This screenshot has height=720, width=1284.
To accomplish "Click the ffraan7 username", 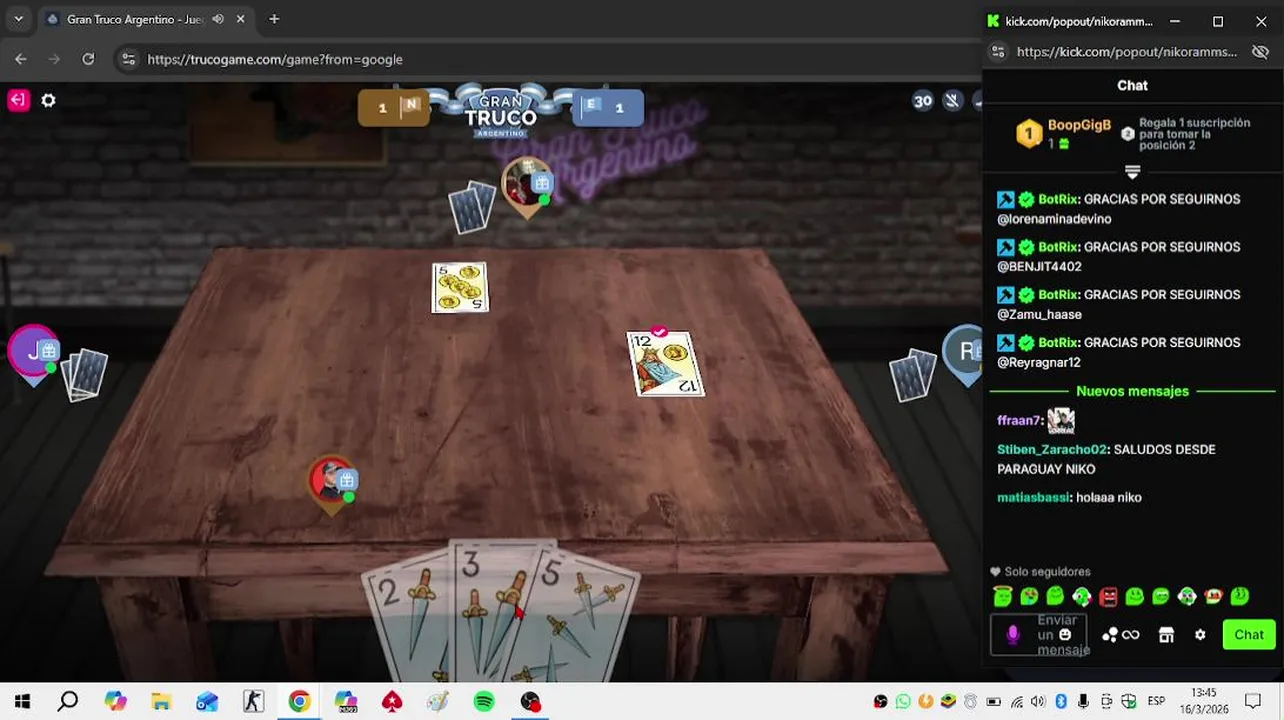I will point(1019,421).
